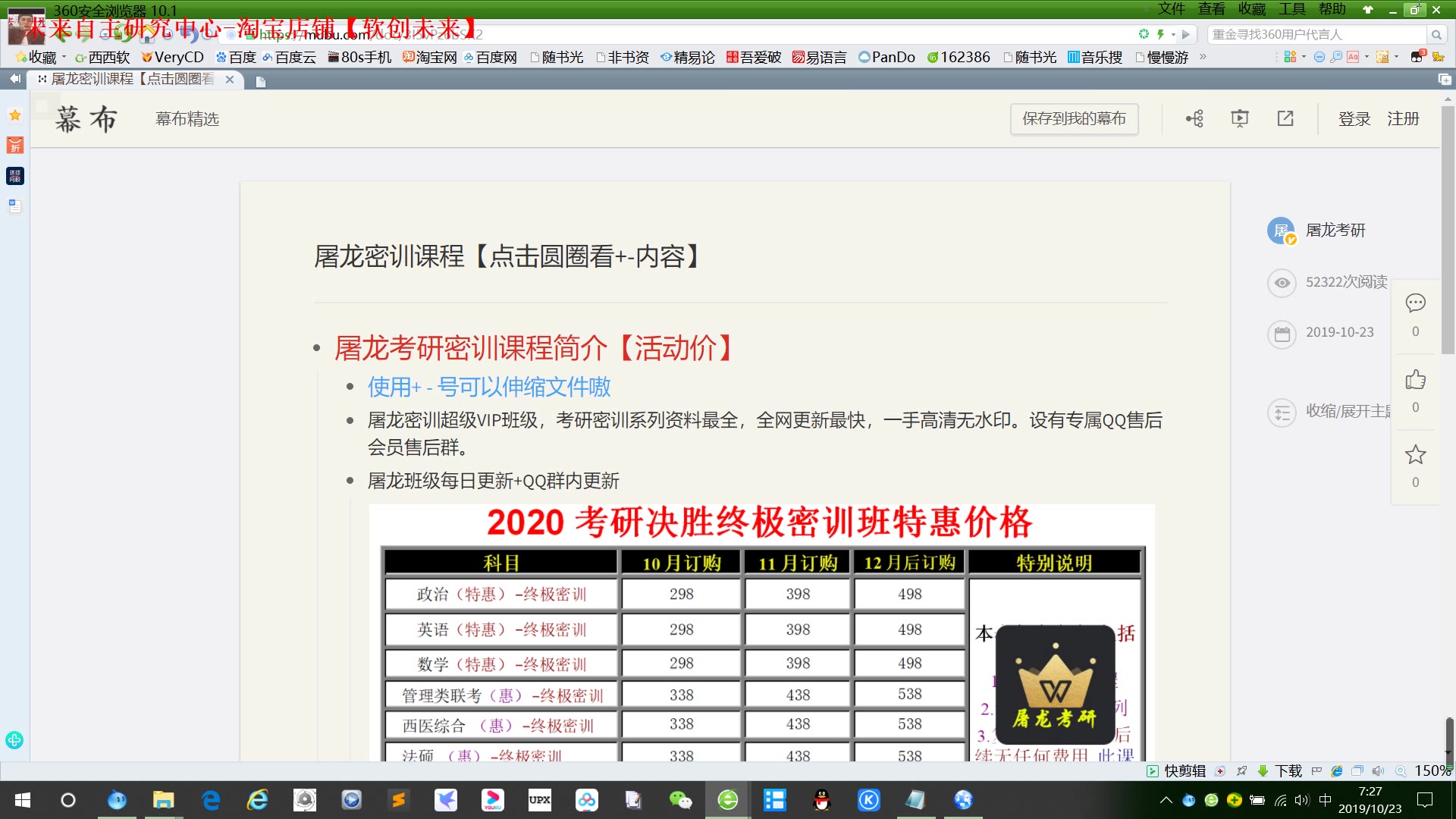Open the extension manager grid icon
The height and width of the screenshot is (819, 1456).
pos(1290,57)
